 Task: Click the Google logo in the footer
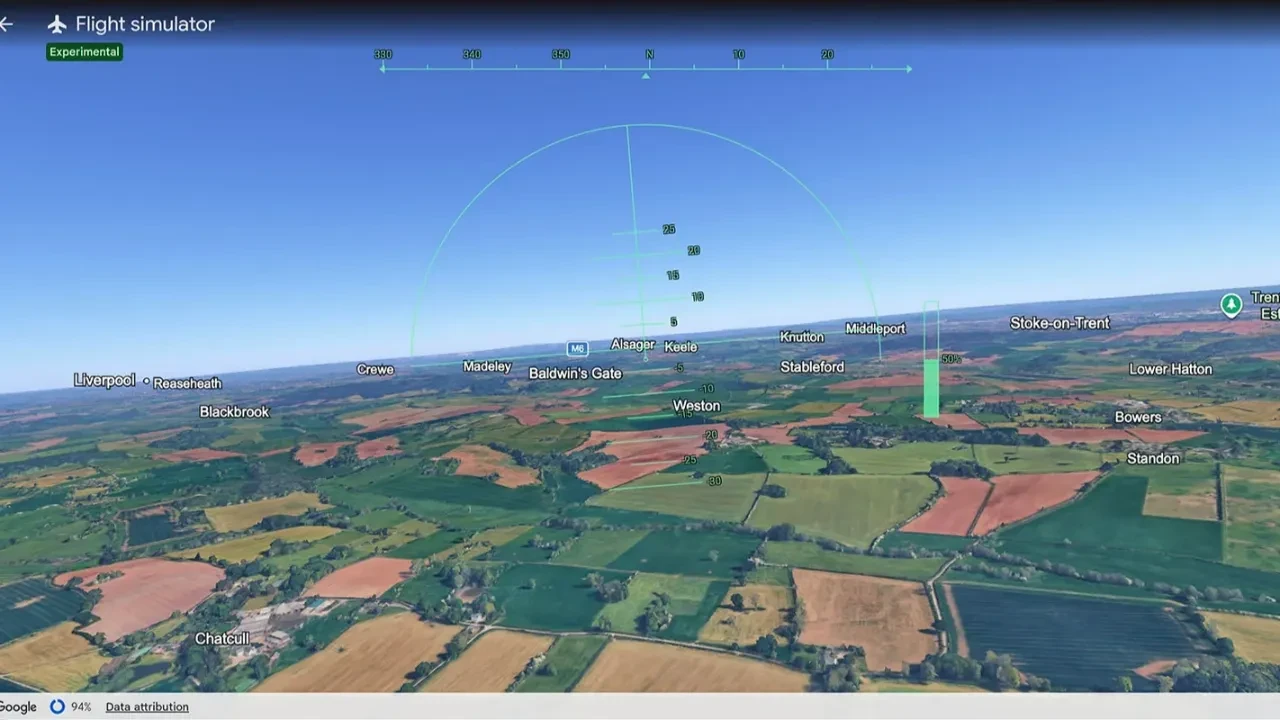pyautogui.click(x=18, y=707)
